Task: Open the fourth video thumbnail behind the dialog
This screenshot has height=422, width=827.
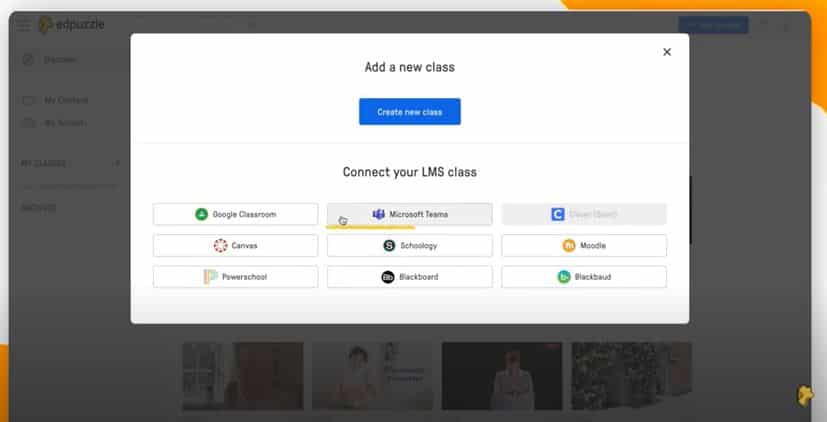Action: 631,376
